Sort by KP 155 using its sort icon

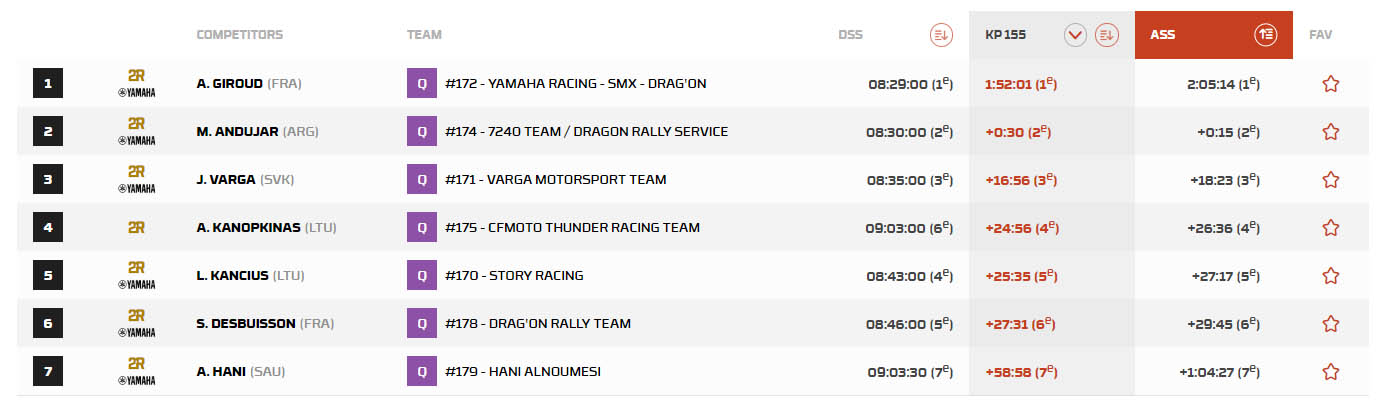[x=1106, y=35]
